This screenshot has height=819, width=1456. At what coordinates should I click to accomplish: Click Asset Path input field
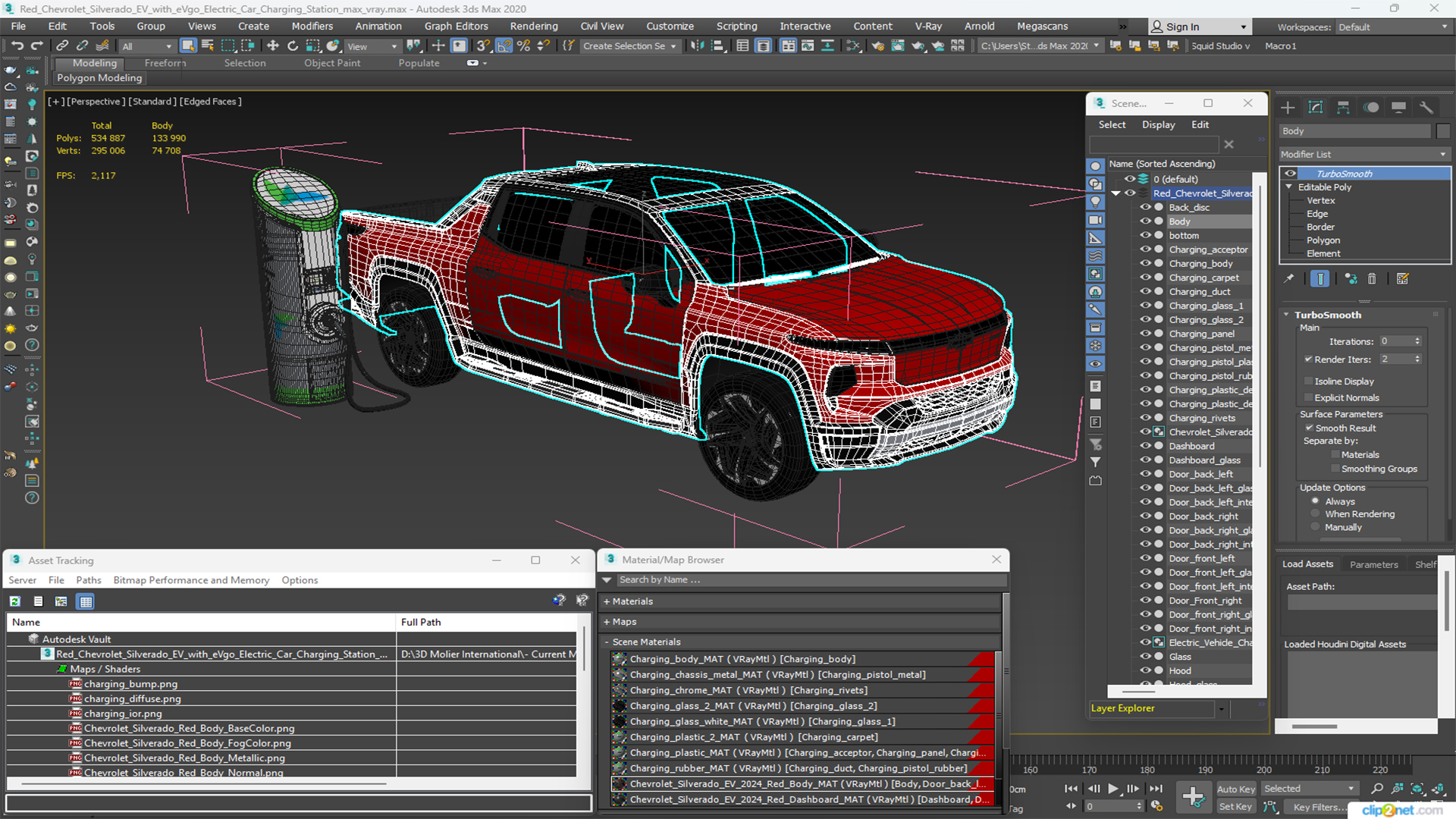click(x=1362, y=602)
